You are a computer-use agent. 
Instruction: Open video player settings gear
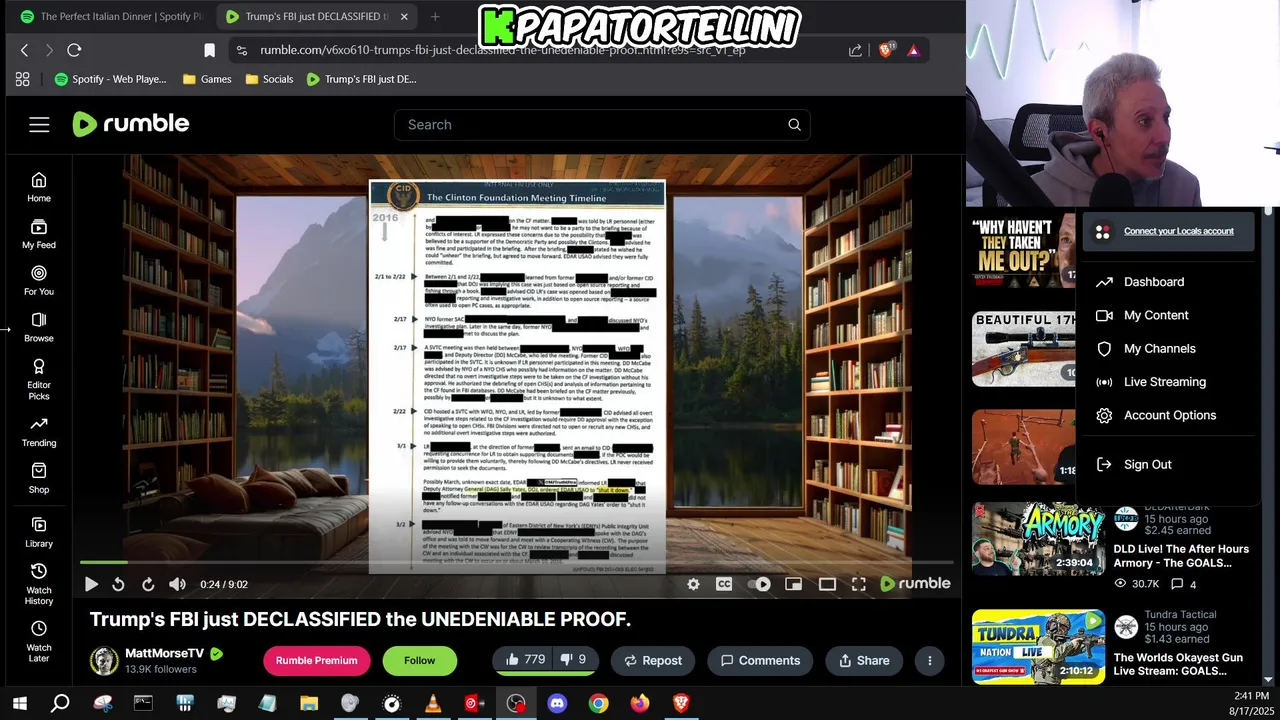click(693, 584)
